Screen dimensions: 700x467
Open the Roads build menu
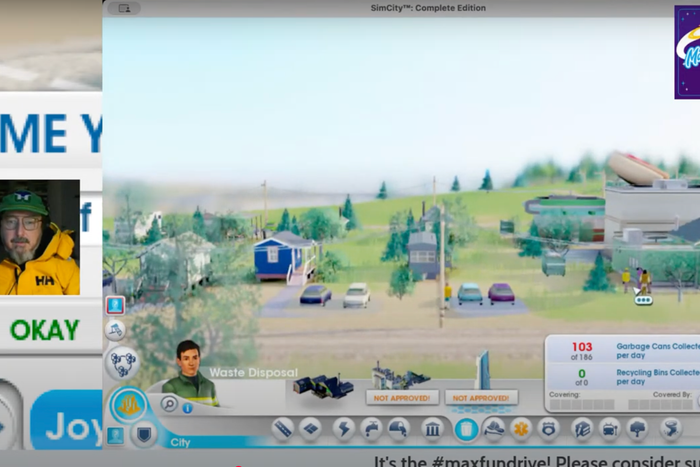[283, 429]
